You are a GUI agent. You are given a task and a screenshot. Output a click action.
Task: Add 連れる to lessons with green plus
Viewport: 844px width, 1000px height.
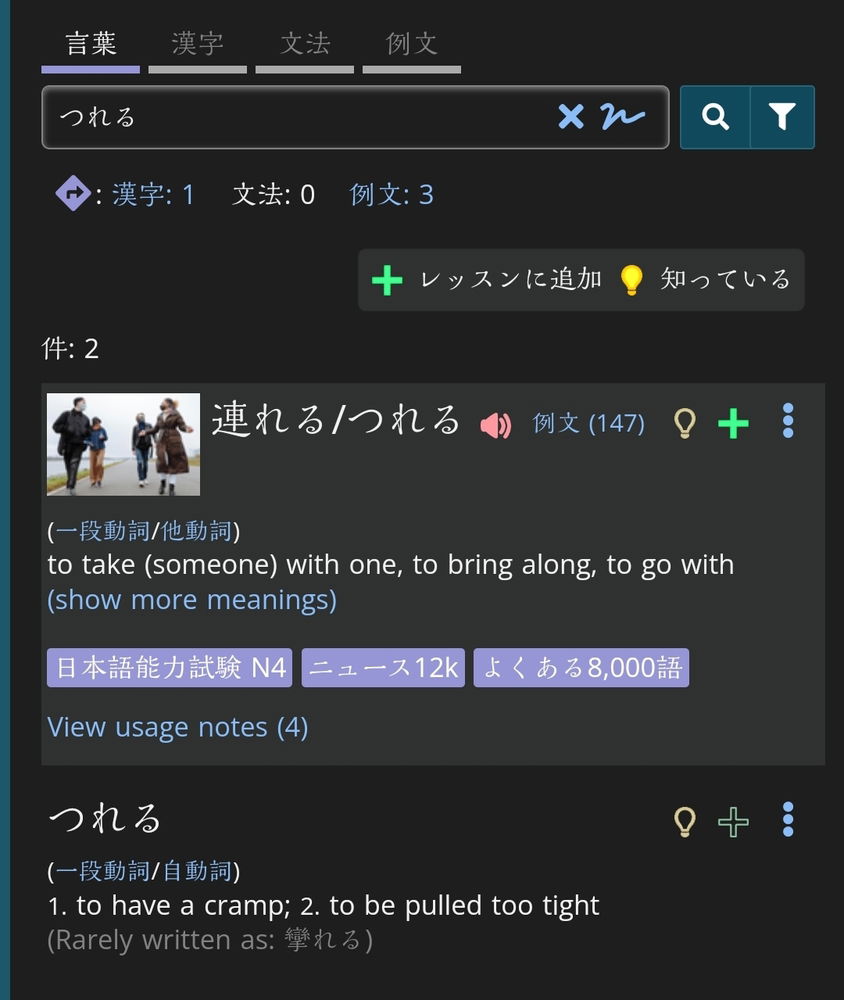tap(733, 423)
